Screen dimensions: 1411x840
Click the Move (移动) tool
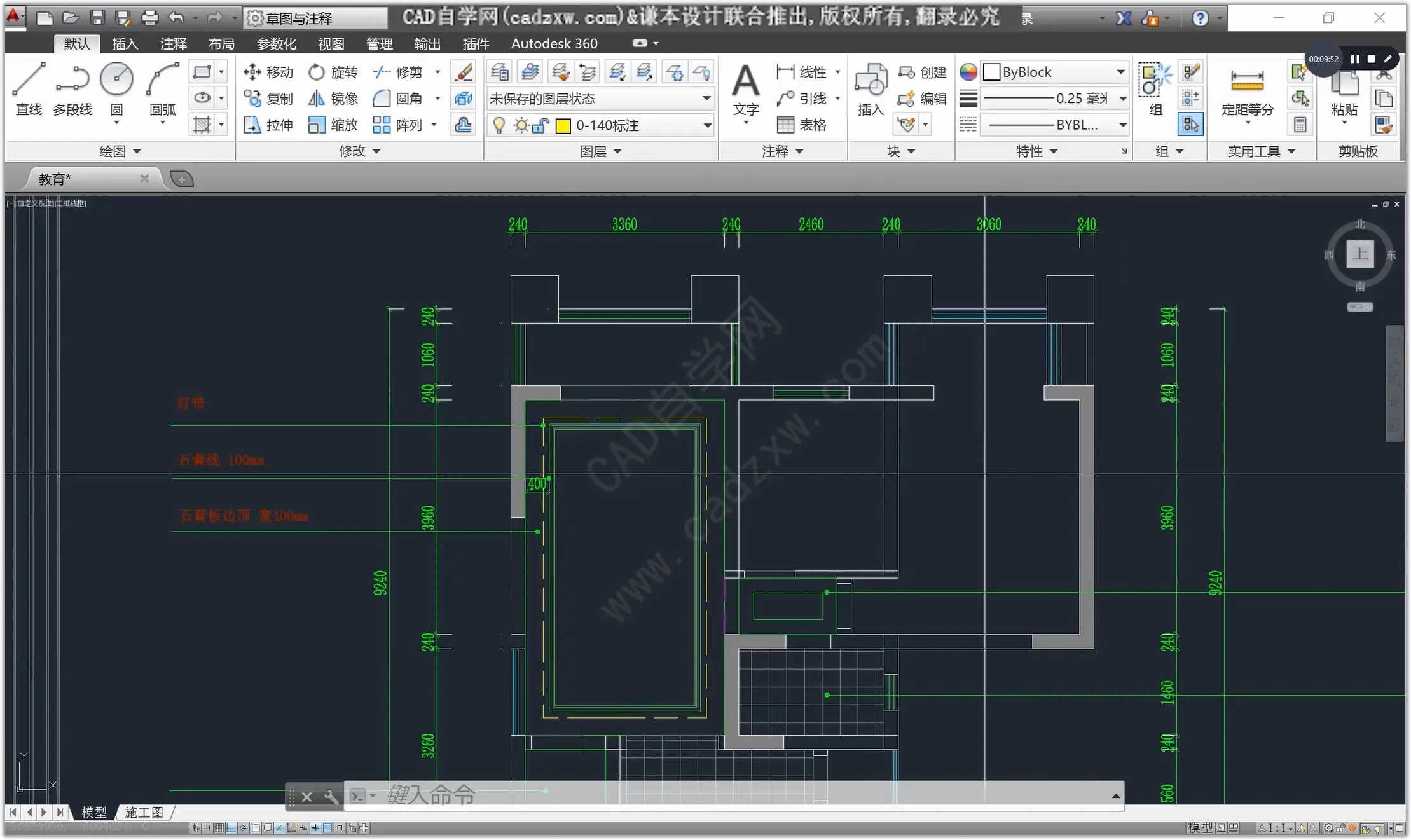(268, 72)
